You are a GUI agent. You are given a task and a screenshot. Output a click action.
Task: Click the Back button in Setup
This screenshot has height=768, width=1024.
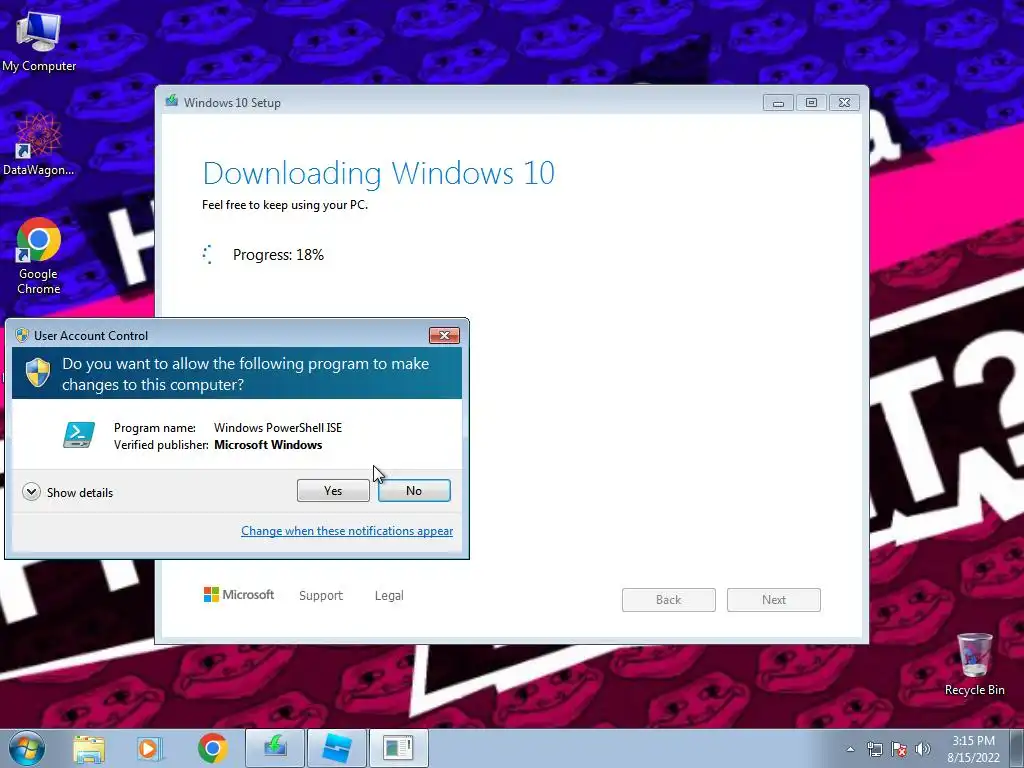click(x=669, y=600)
